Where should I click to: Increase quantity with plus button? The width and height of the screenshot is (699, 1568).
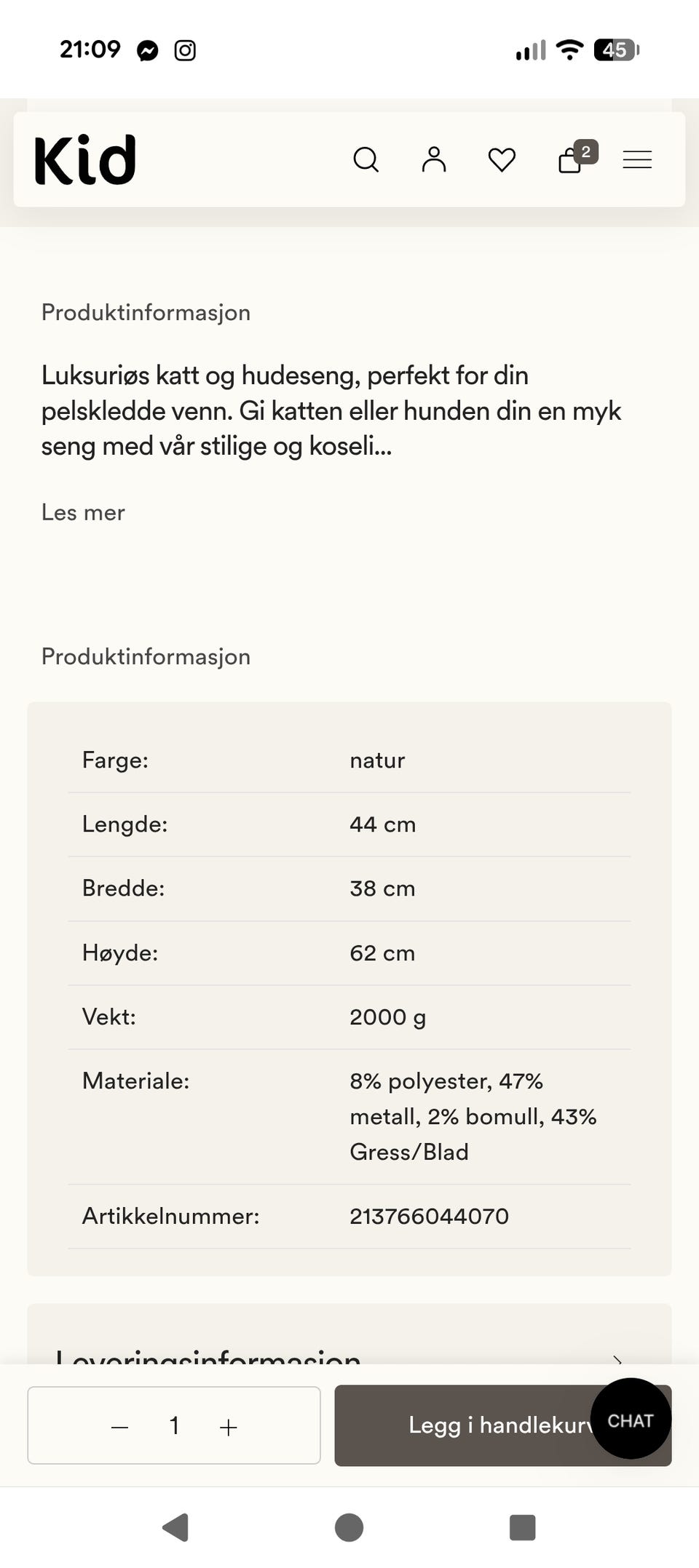click(229, 1427)
